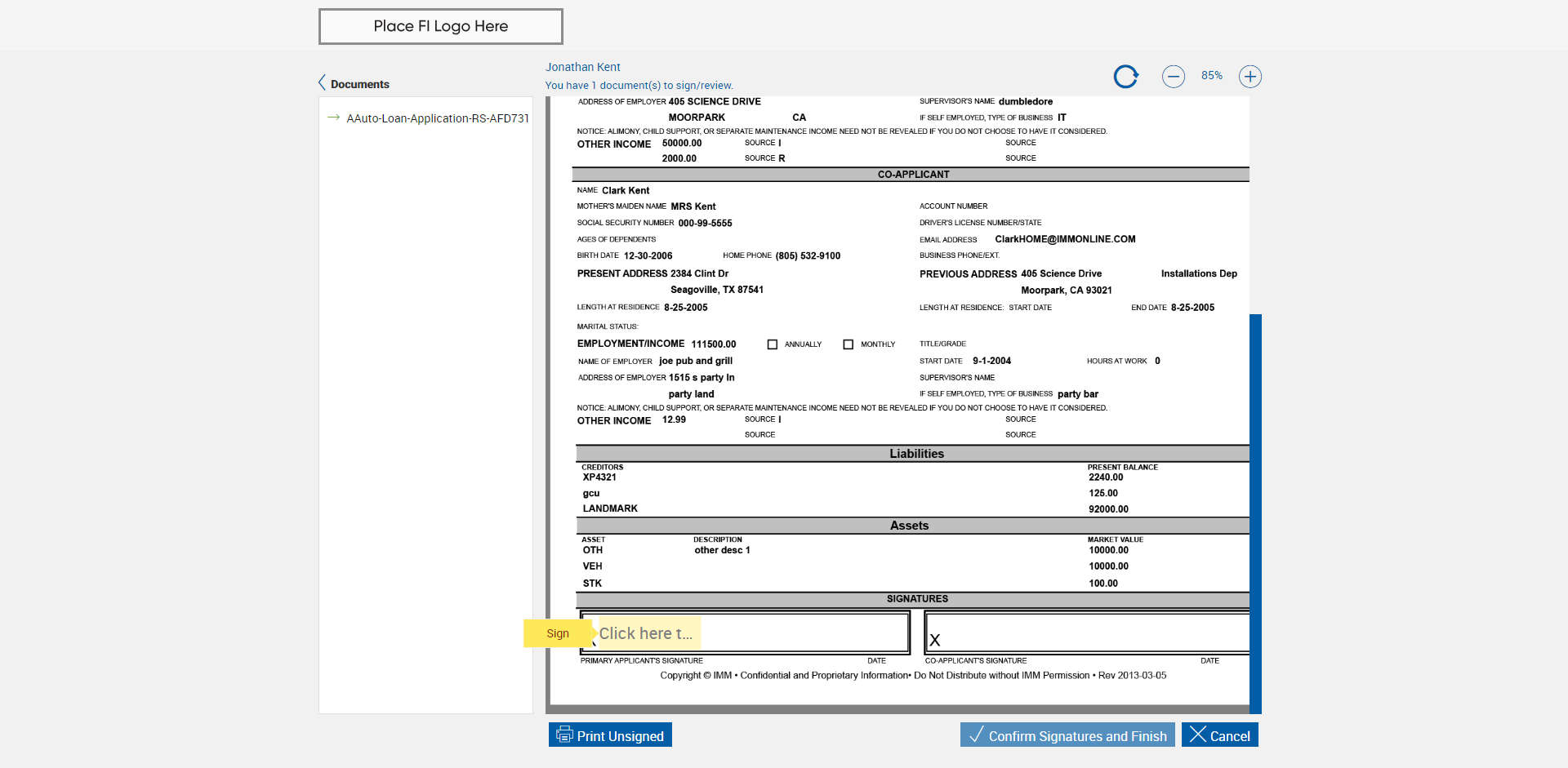Tick the MONTHLY checkbox for co-applicant income

849,344
